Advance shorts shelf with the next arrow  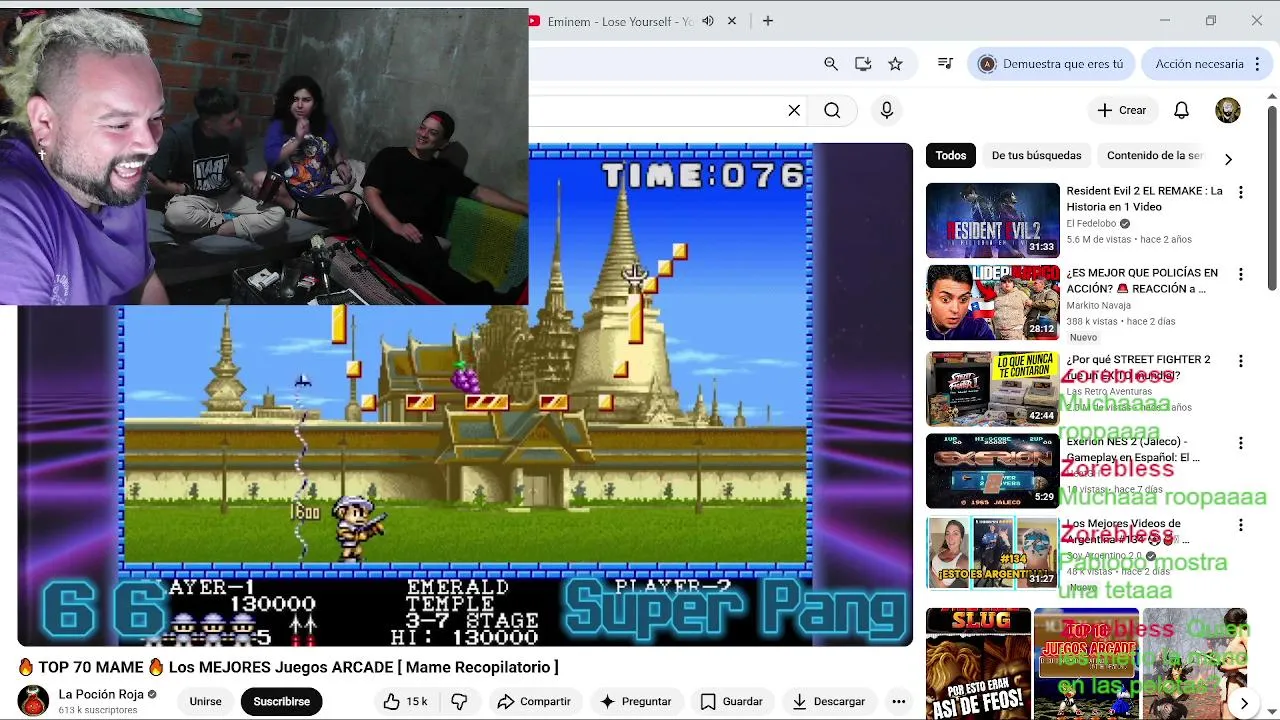click(x=1244, y=703)
